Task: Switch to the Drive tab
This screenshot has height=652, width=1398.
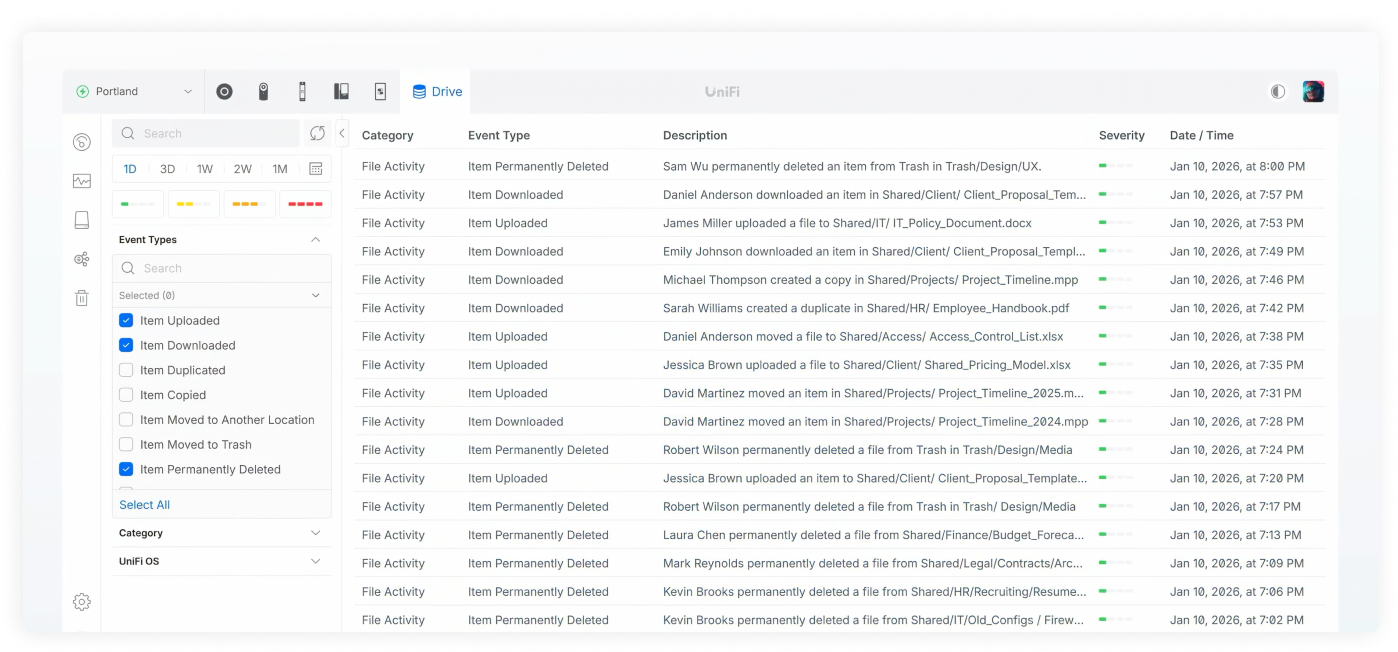Action: coord(437,92)
